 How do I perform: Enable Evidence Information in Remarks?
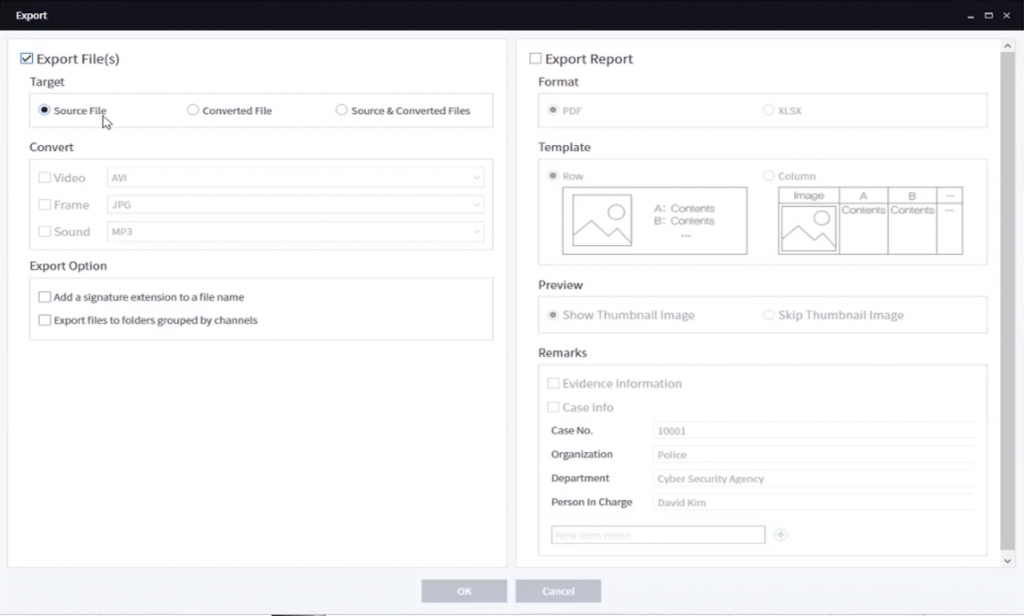tap(552, 383)
